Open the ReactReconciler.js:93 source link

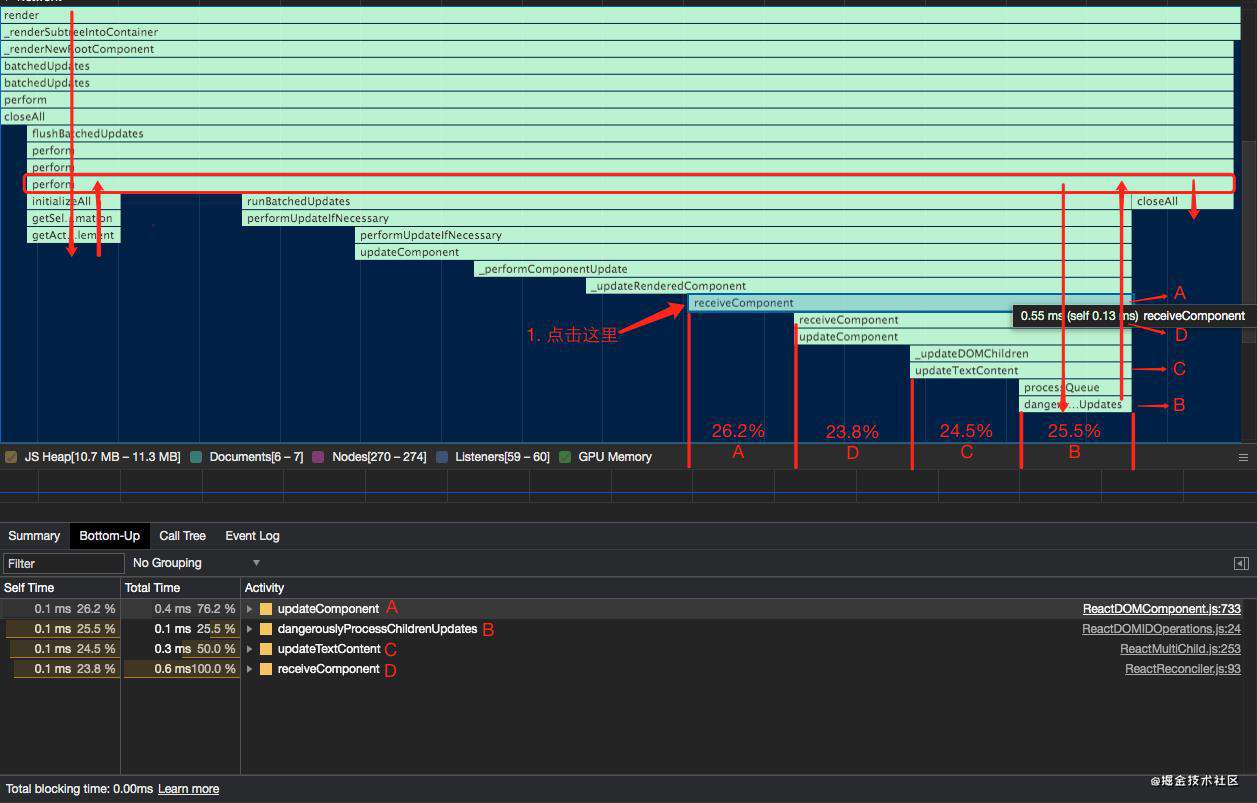pyautogui.click(x=1183, y=669)
